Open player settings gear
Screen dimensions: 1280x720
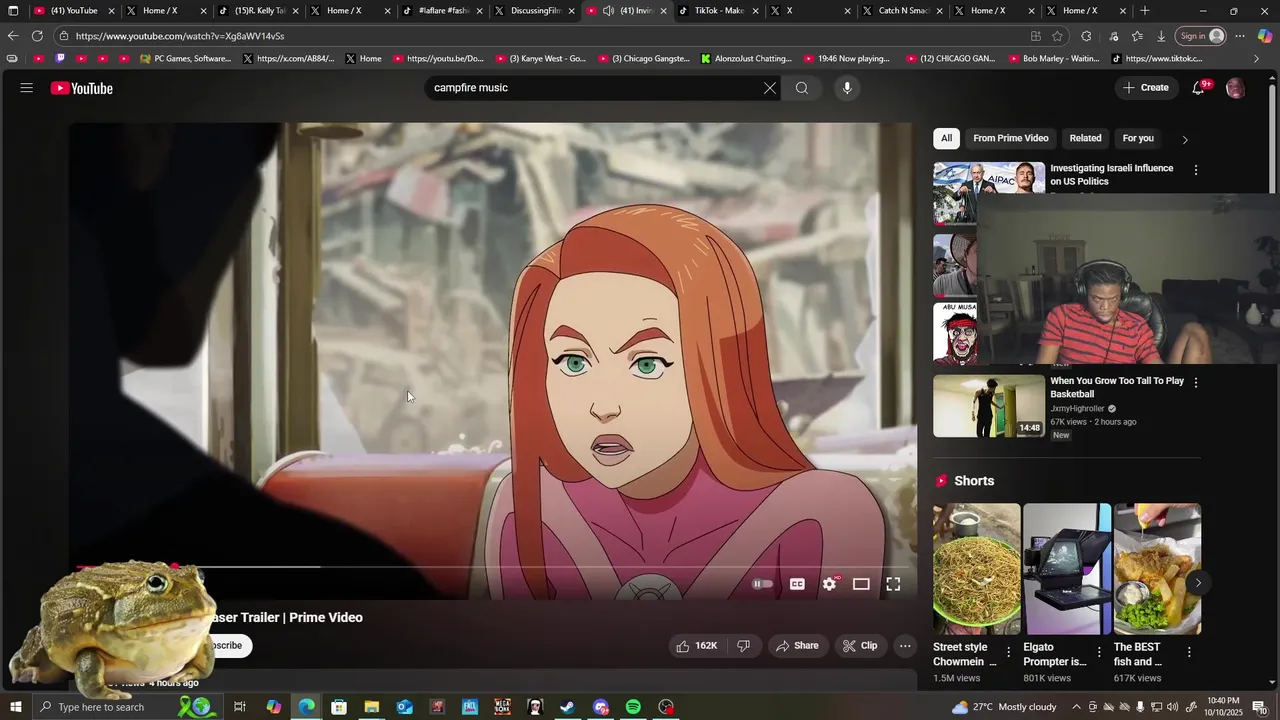point(829,584)
